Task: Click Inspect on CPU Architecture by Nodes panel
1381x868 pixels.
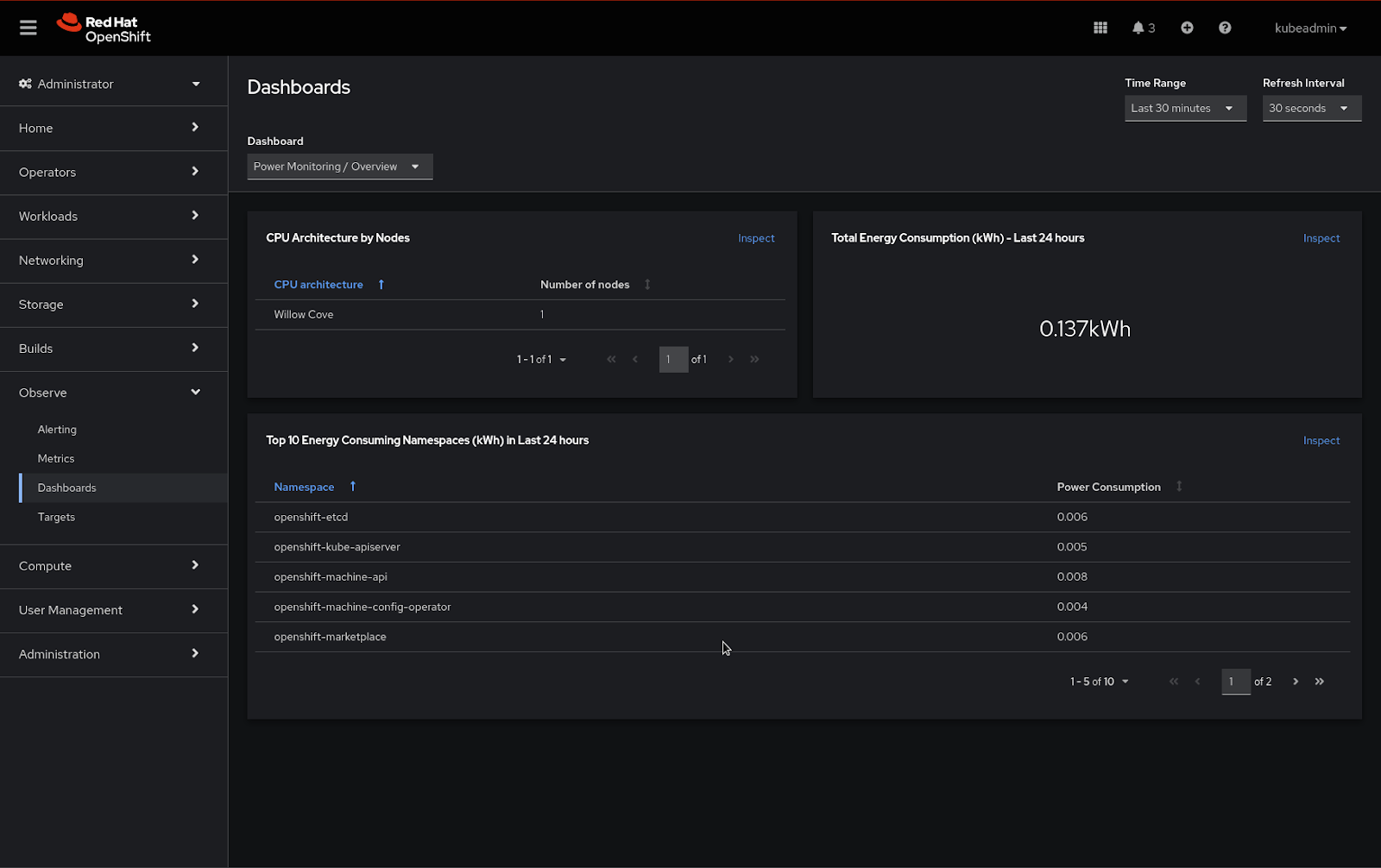Action: [x=756, y=238]
